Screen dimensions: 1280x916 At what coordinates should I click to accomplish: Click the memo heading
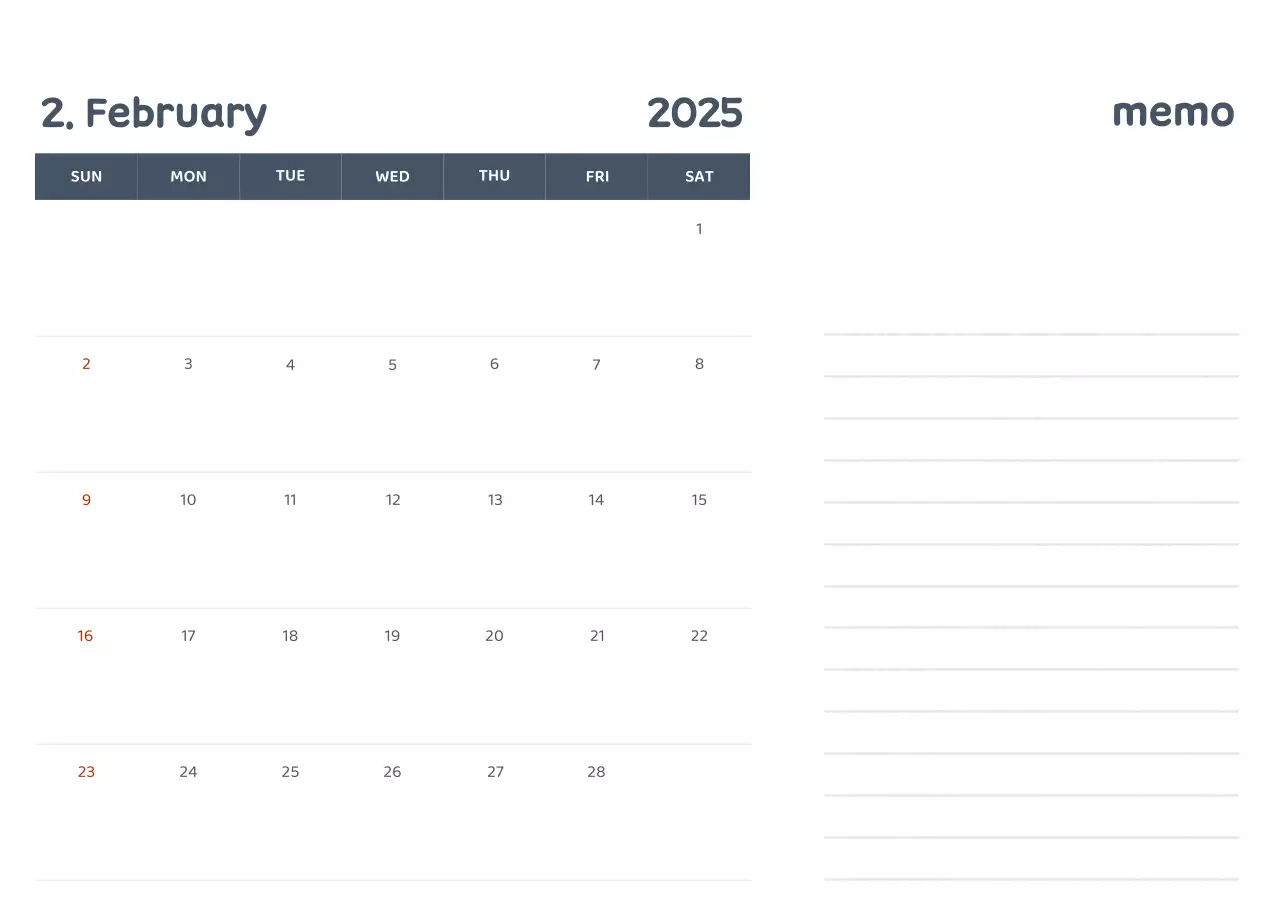[1173, 112]
